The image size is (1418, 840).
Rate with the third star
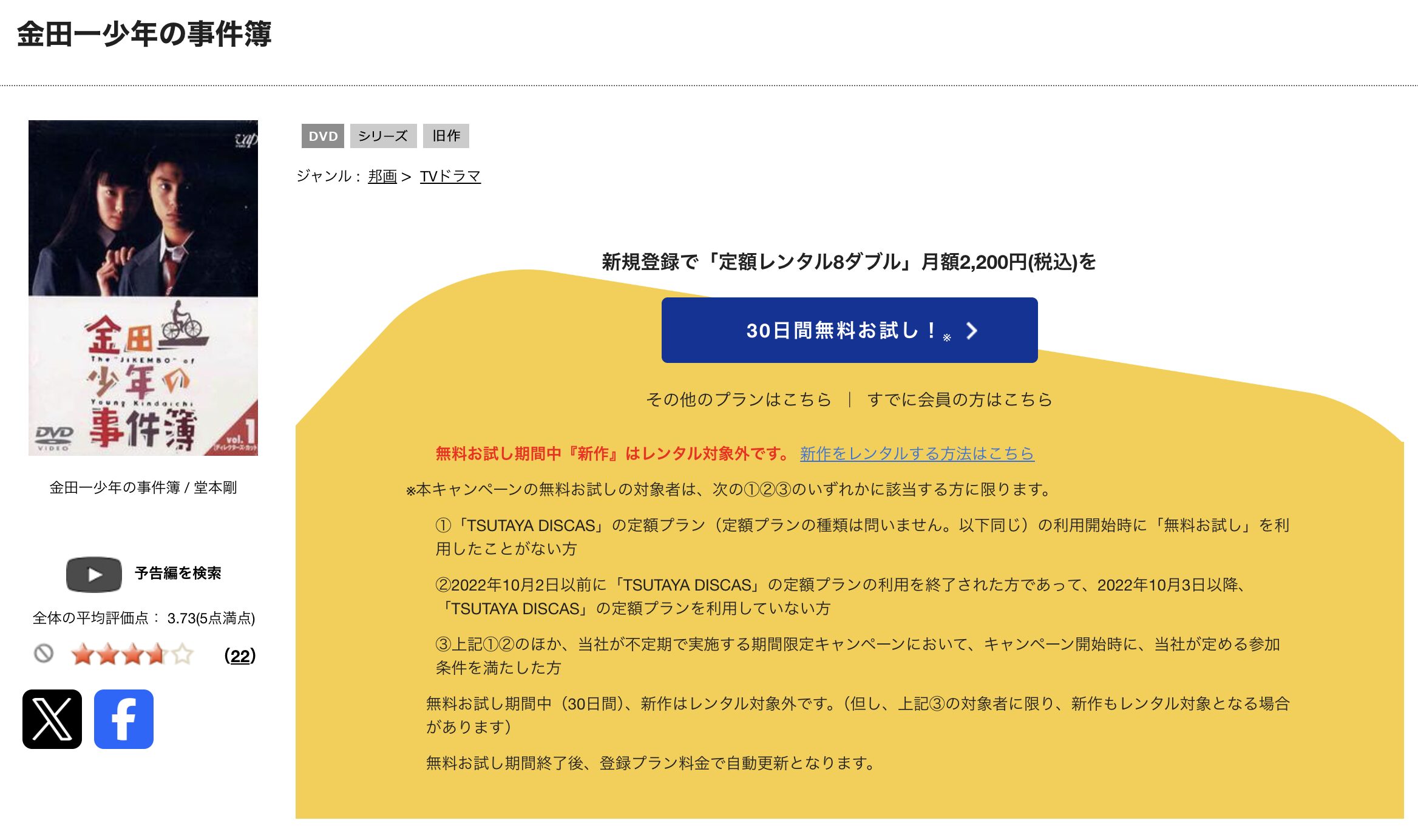132,654
